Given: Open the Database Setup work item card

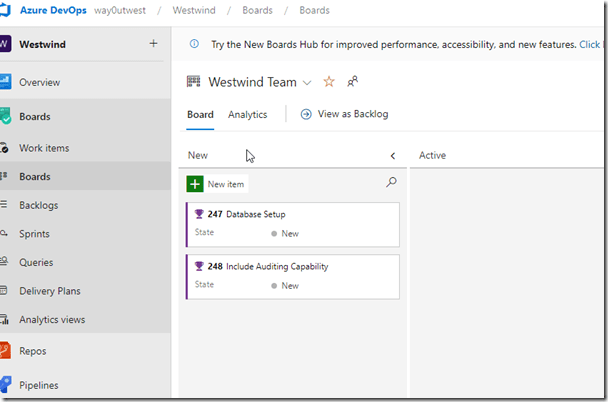Looking at the screenshot, I should coord(256,214).
